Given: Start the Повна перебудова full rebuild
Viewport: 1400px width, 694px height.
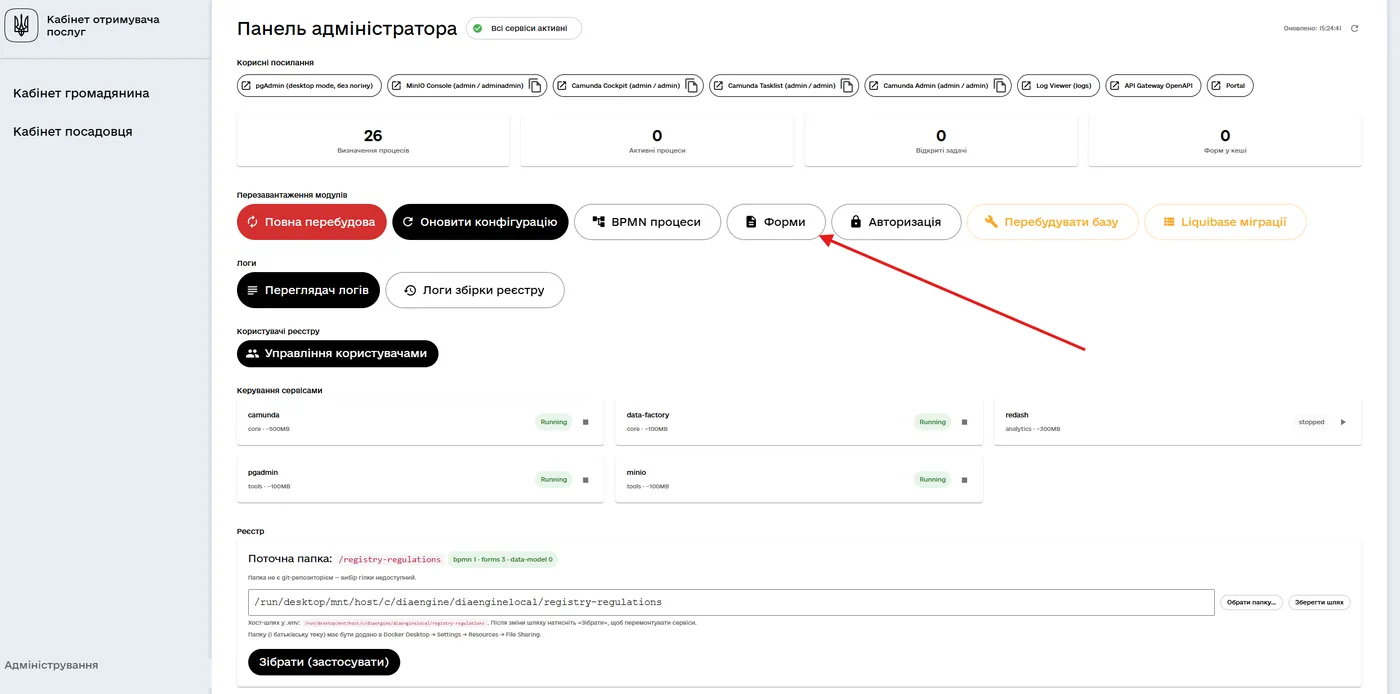Looking at the screenshot, I should [312, 222].
